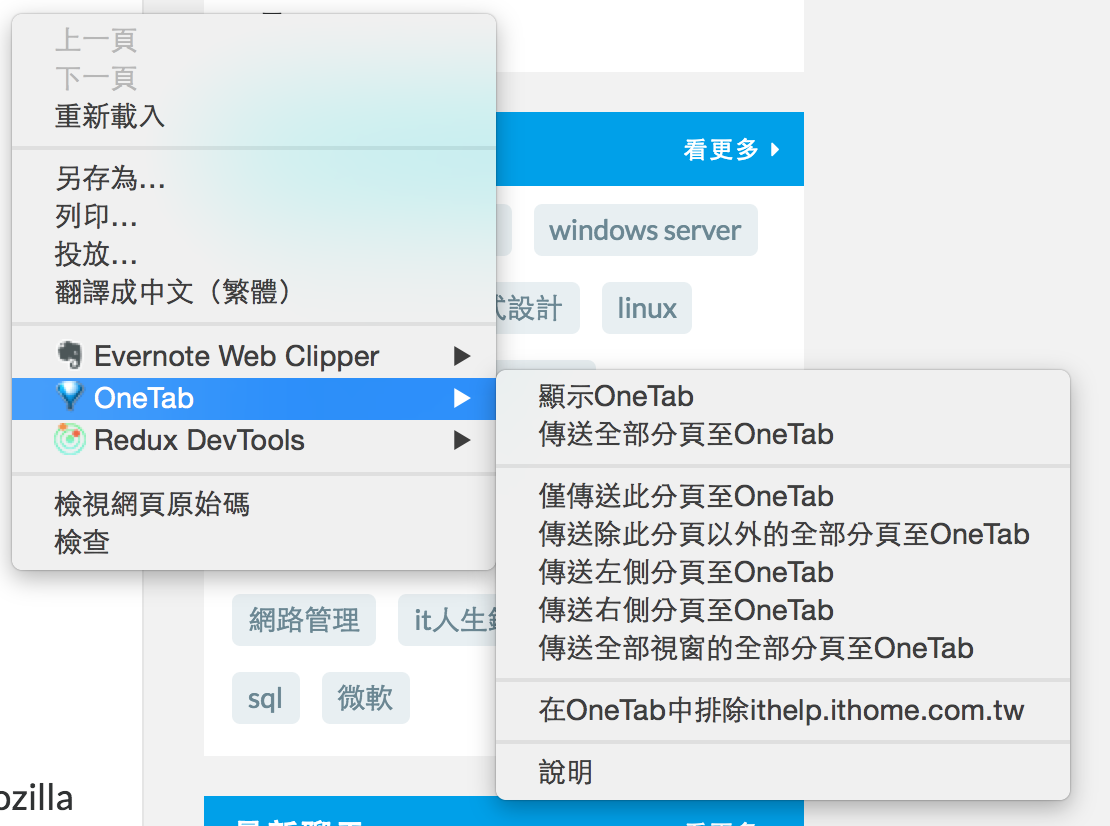Screen dimensions: 1110x826
Task: Select 傳送右側分頁至OneTab
Action: pyautogui.click(x=783, y=610)
